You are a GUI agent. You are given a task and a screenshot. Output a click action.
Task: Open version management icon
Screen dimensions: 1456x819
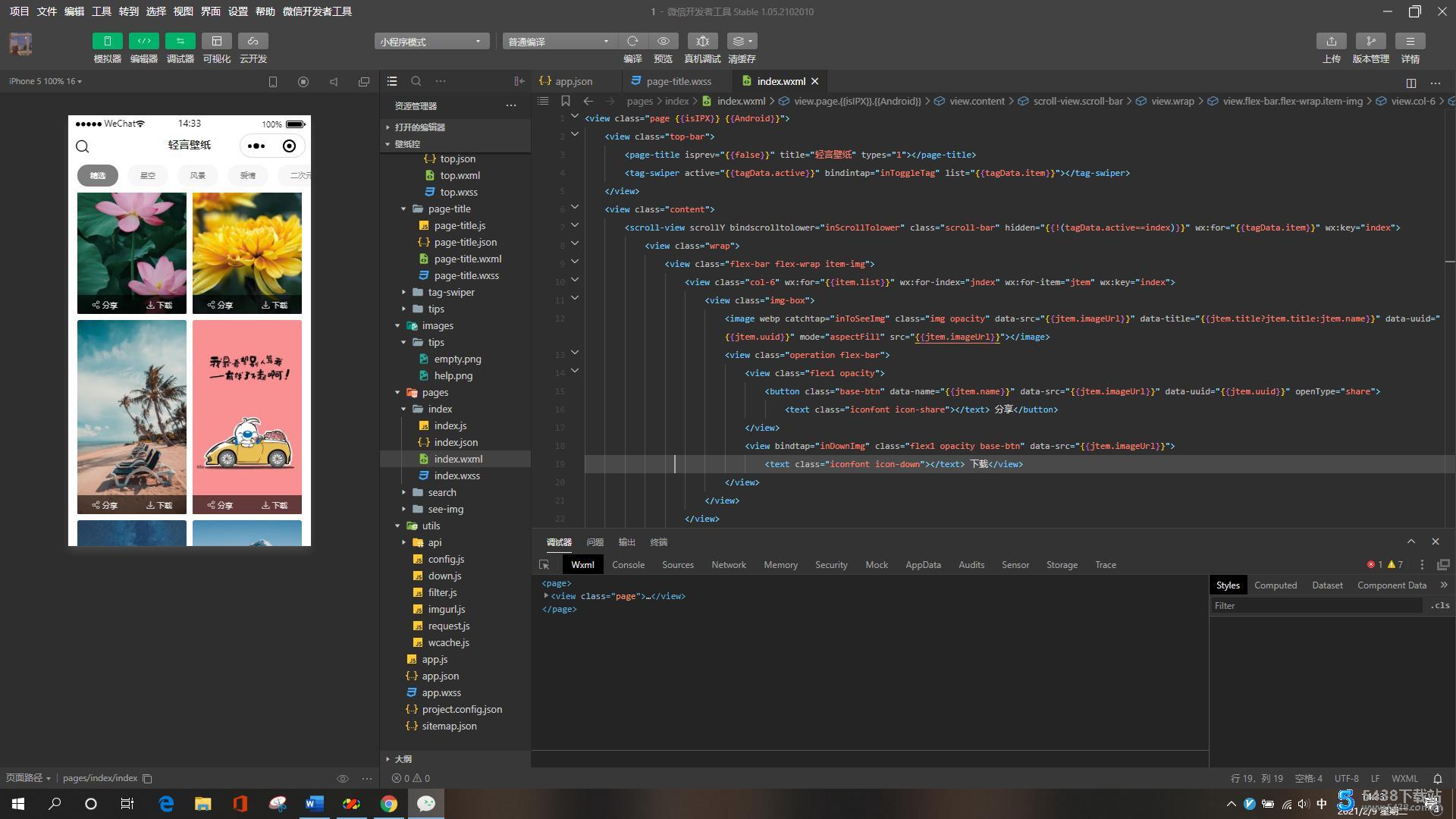coord(1370,41)
